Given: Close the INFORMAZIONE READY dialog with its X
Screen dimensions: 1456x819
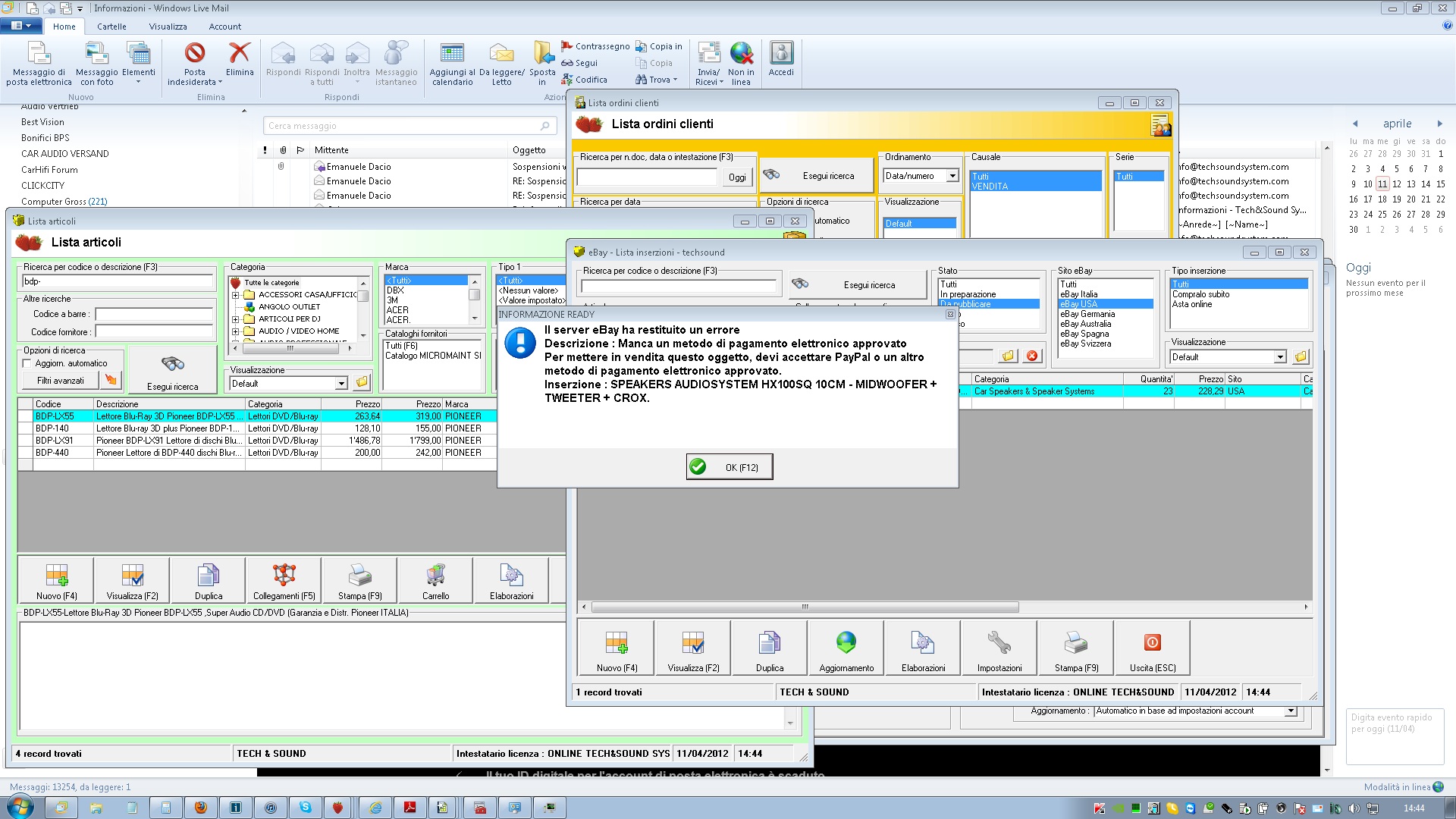Looking at the screenshot, I should (949, 314).
